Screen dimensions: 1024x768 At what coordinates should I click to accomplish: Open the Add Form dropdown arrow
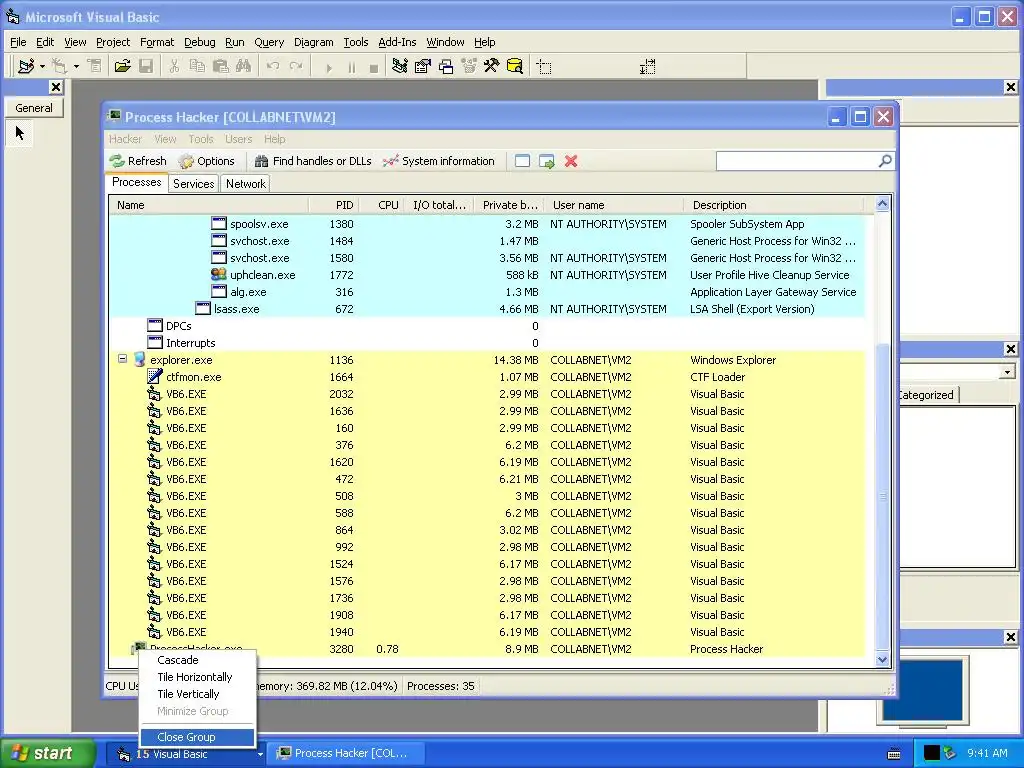(x=76, y=67)
